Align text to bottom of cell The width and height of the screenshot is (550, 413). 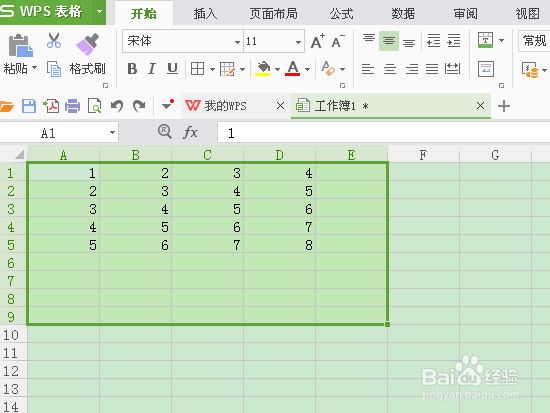(x=409, y=43)
